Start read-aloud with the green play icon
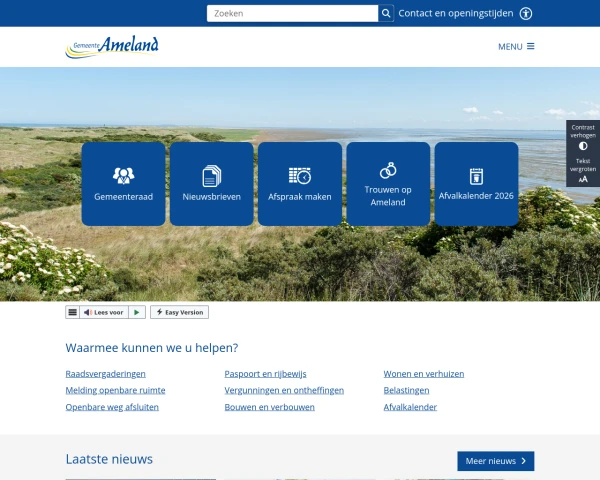The image size is (600, 480). click(x=137, y=312)
